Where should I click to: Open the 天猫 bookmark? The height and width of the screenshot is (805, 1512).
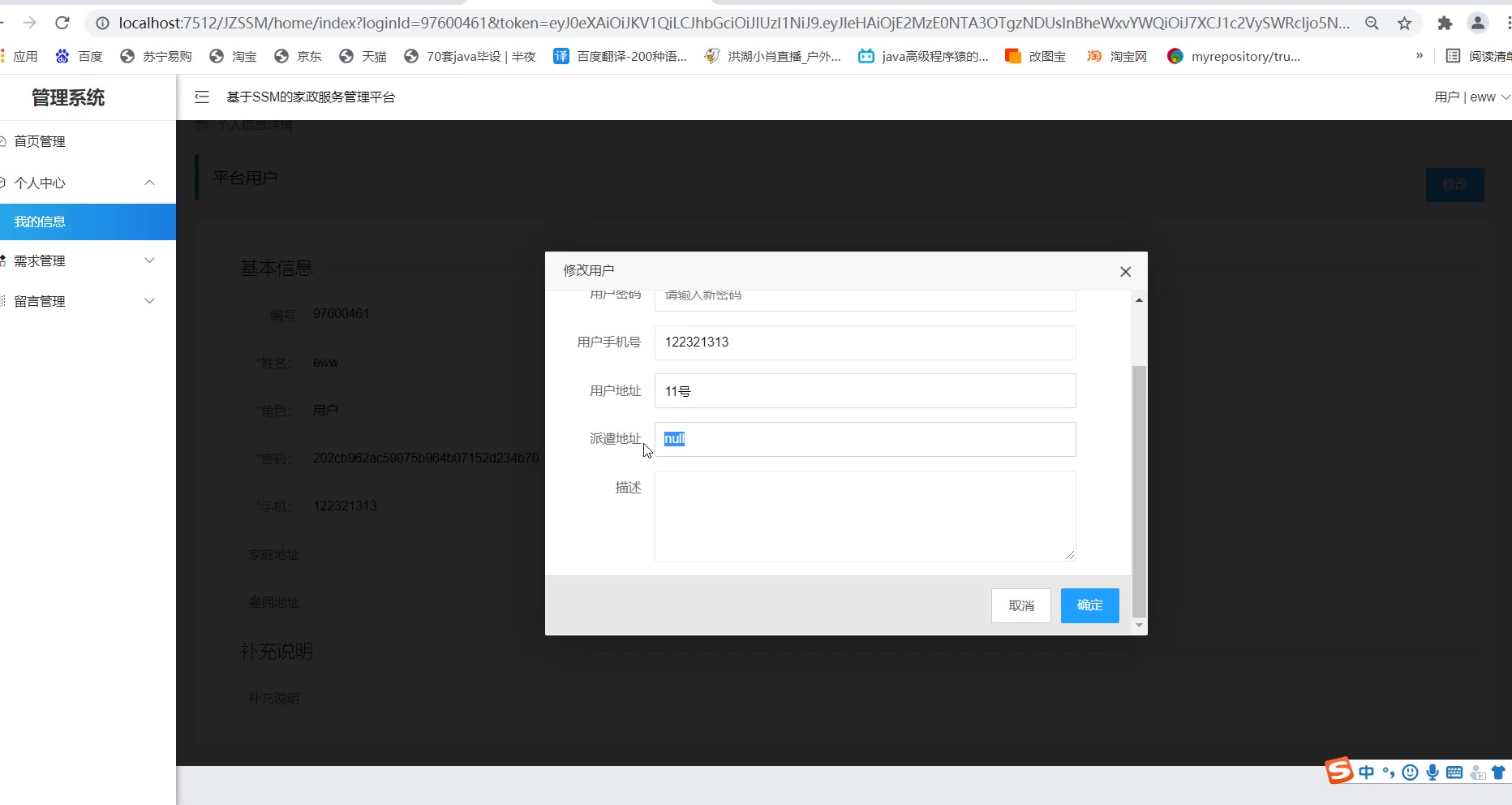[363, 56]
